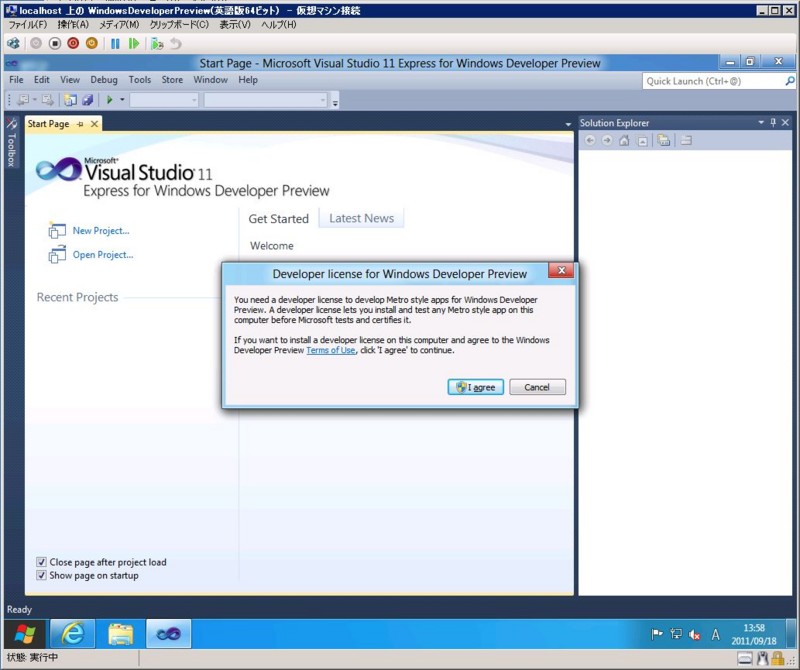Viewport: 800px width, 670px height.
Task: Click the Terms of Use link
Action: pos(331,350)
